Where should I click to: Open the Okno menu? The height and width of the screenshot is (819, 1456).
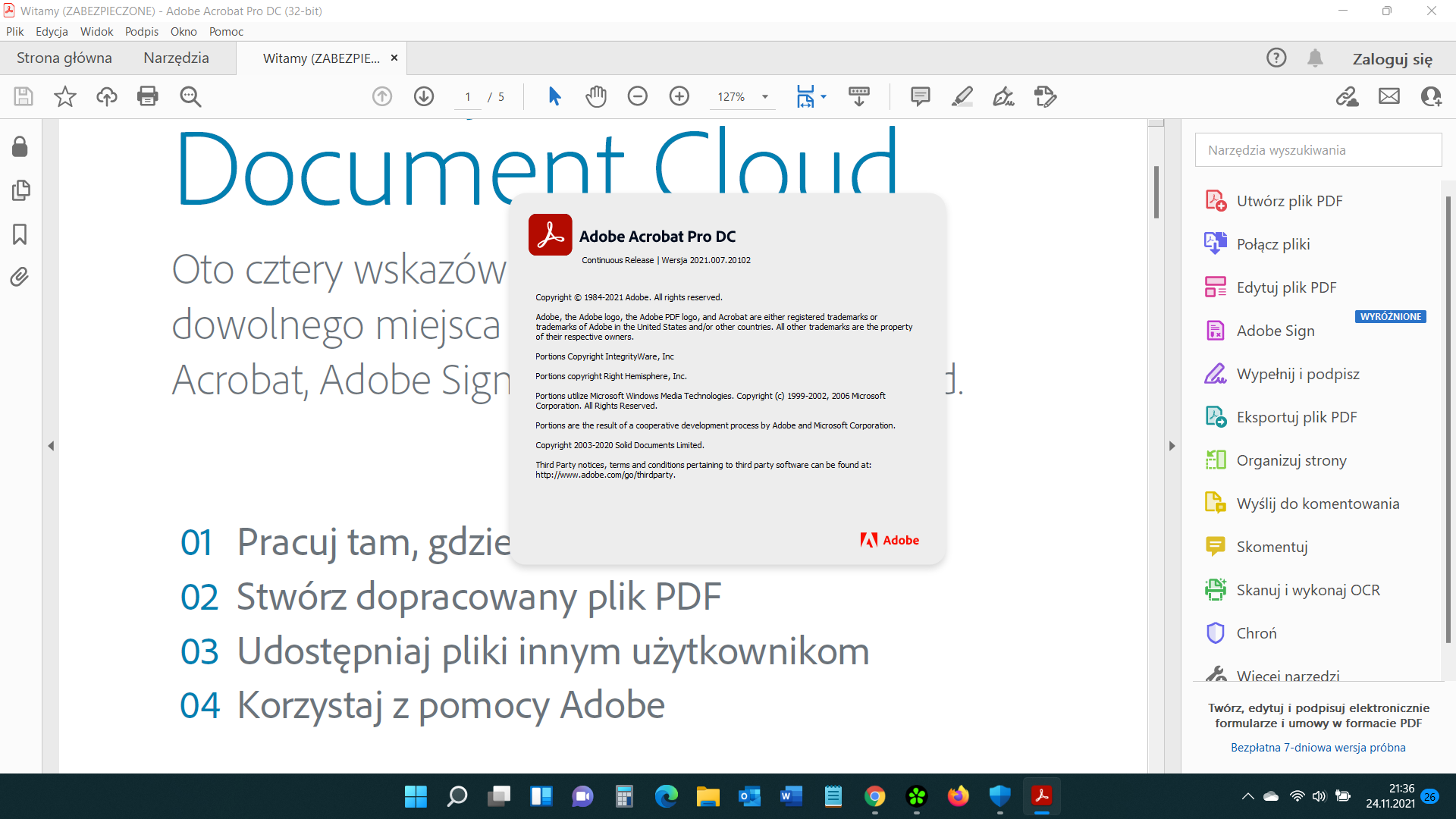[x=184, y=31]
